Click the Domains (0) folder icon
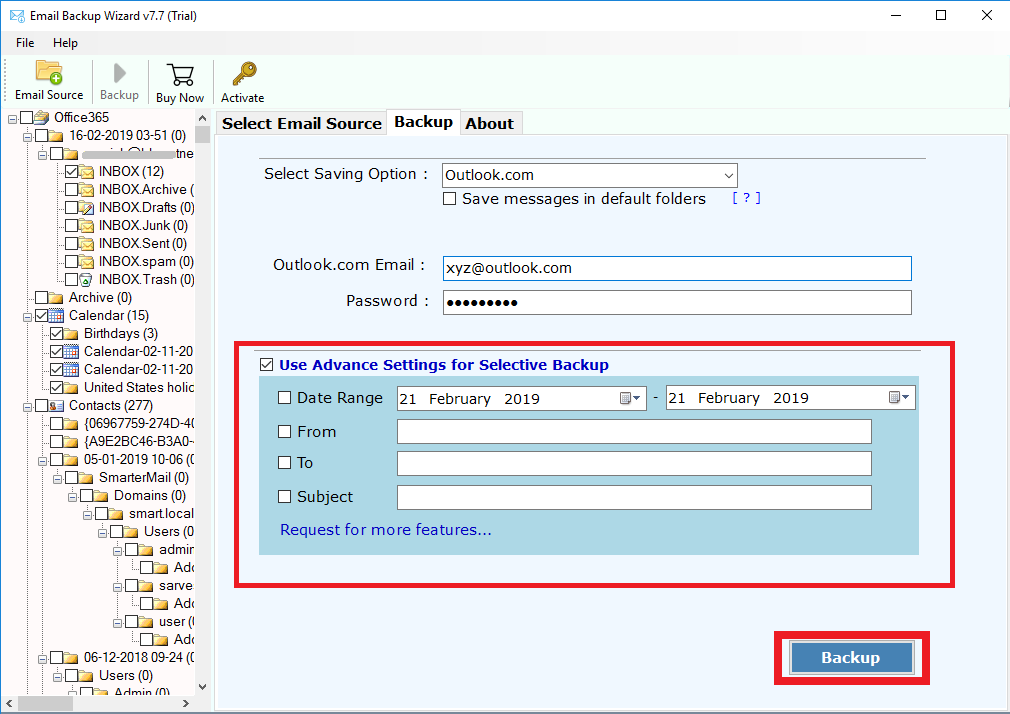The width and height of the screenshot is (1010, 714). point(101,496)
